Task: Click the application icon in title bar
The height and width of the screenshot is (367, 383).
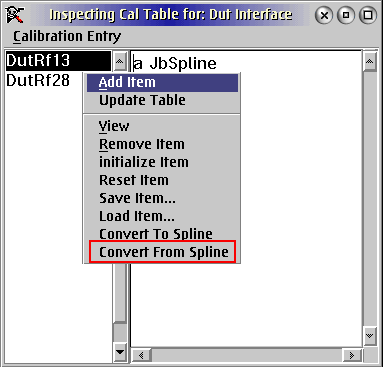Action: pos(15,15)
